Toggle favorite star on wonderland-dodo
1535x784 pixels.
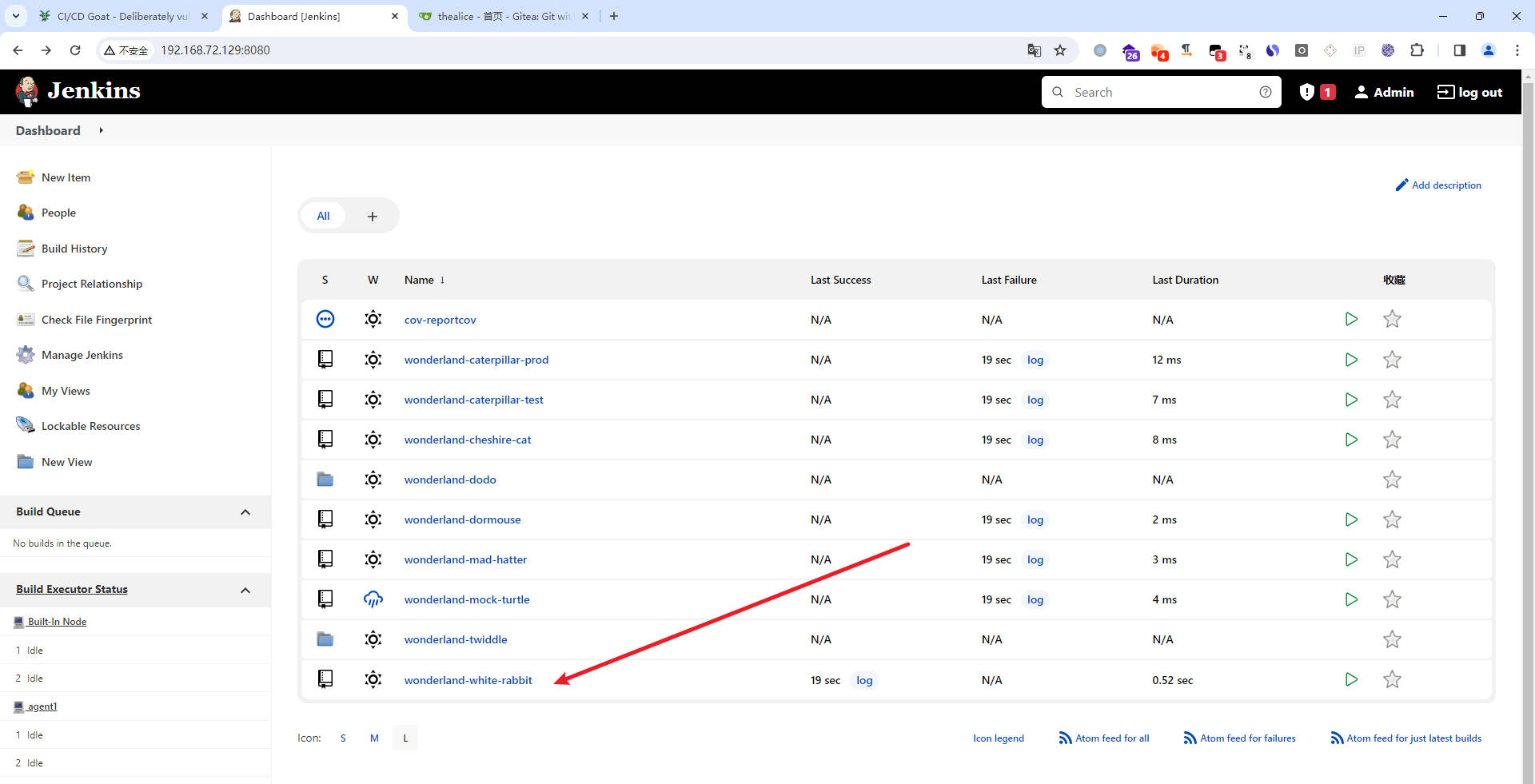pyautogui.click(x=1392, y=480)
